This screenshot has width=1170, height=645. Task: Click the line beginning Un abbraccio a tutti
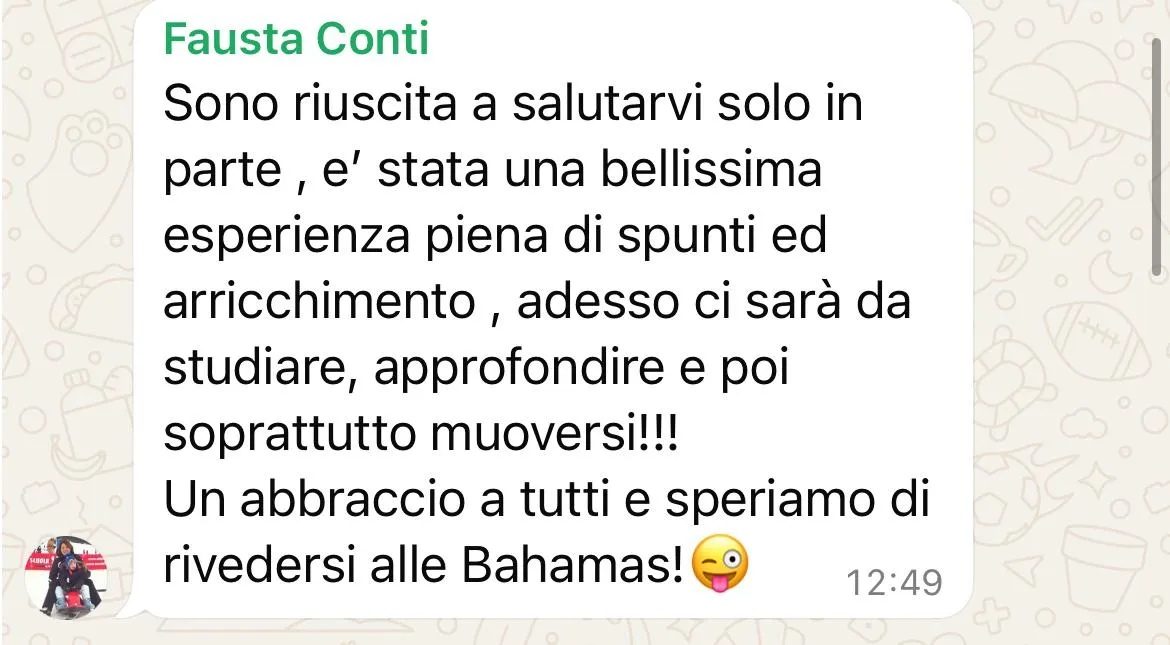tap(546, 499)
